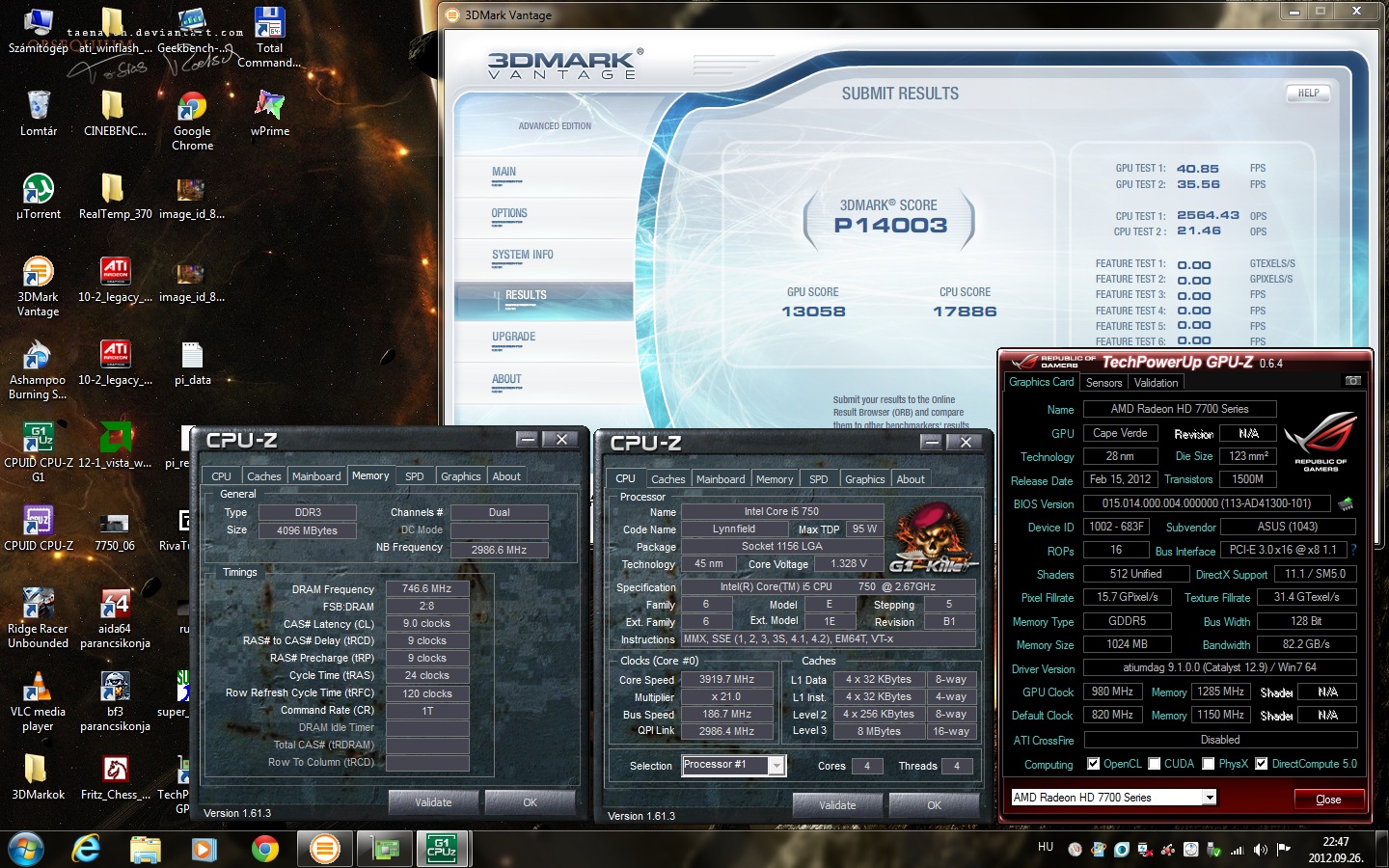
Task: Open the Számítógép desktop icon
Action: click(39, 31)
